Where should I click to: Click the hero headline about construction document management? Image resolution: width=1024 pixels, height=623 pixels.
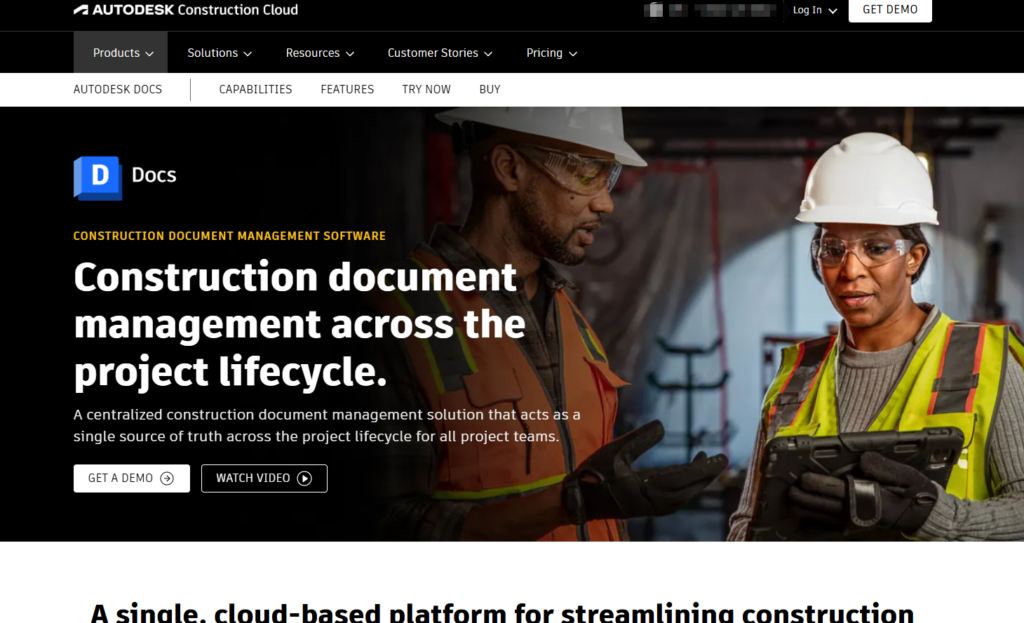pyautogui.click(x=299, y=324)
